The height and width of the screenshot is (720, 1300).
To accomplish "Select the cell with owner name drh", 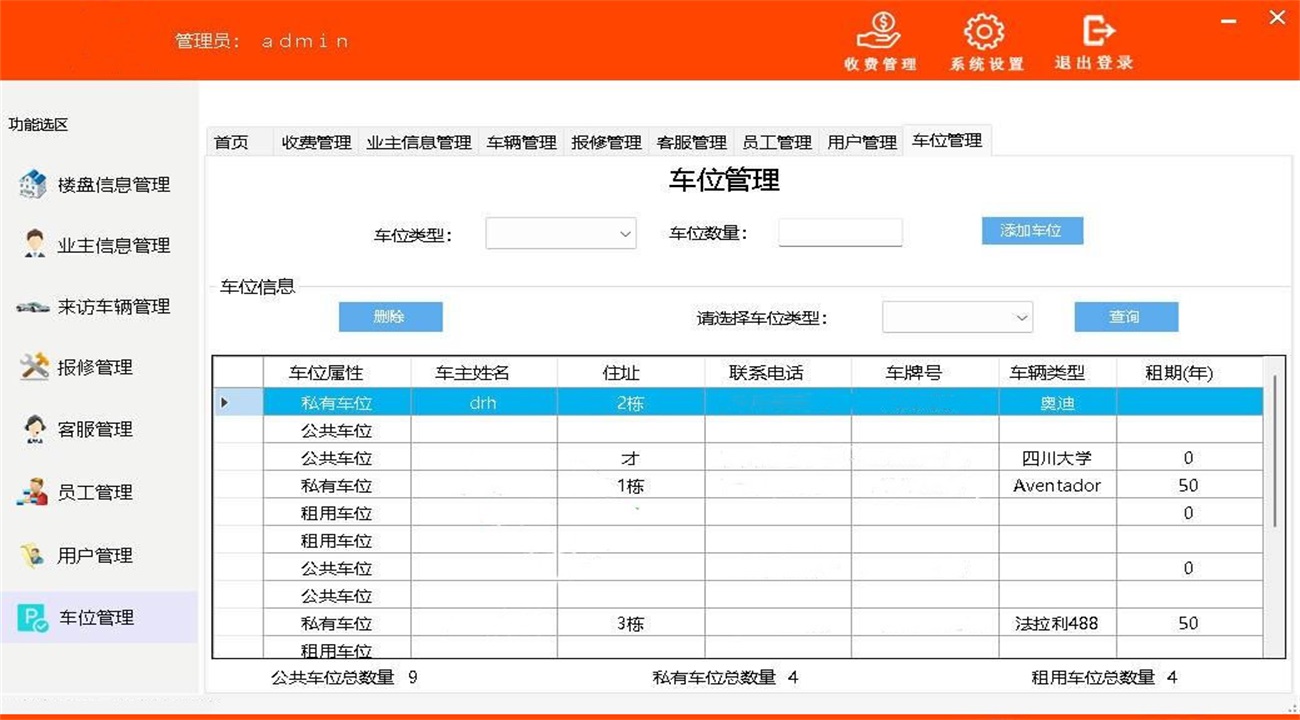I will click(x=484, y=403).
